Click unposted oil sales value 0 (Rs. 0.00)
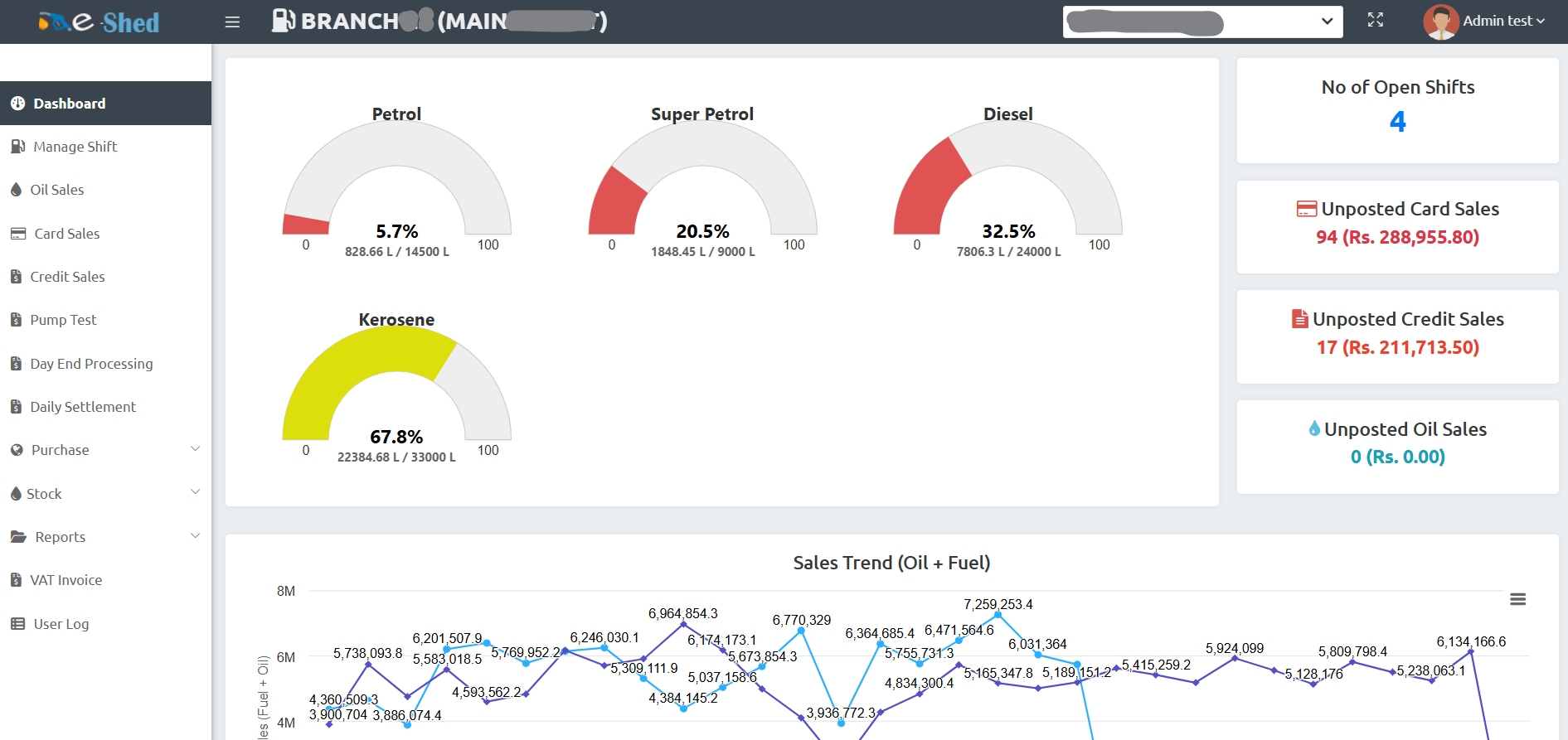 [1398, 457]
